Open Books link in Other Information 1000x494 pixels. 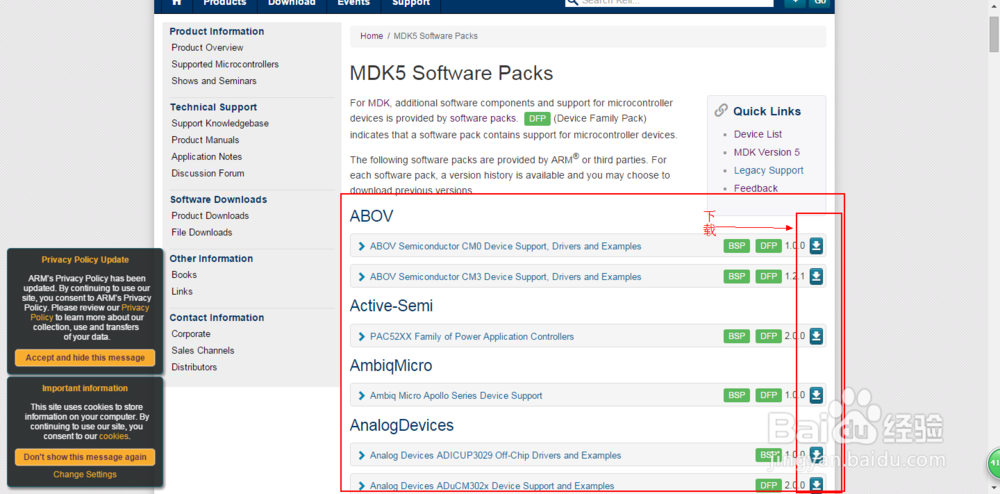coord(184,275)
